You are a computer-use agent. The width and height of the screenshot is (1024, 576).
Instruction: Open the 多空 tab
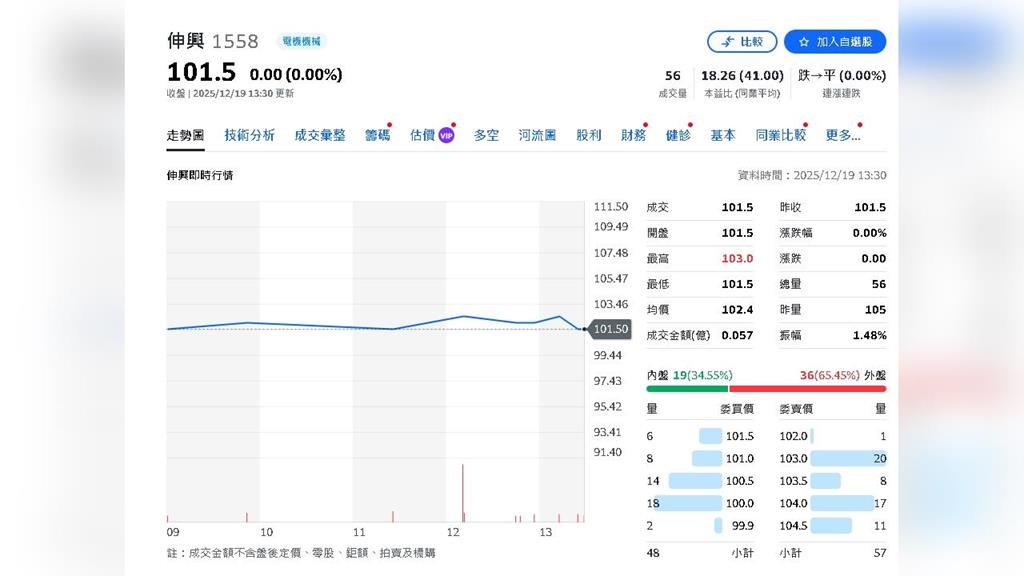point(486,135)
